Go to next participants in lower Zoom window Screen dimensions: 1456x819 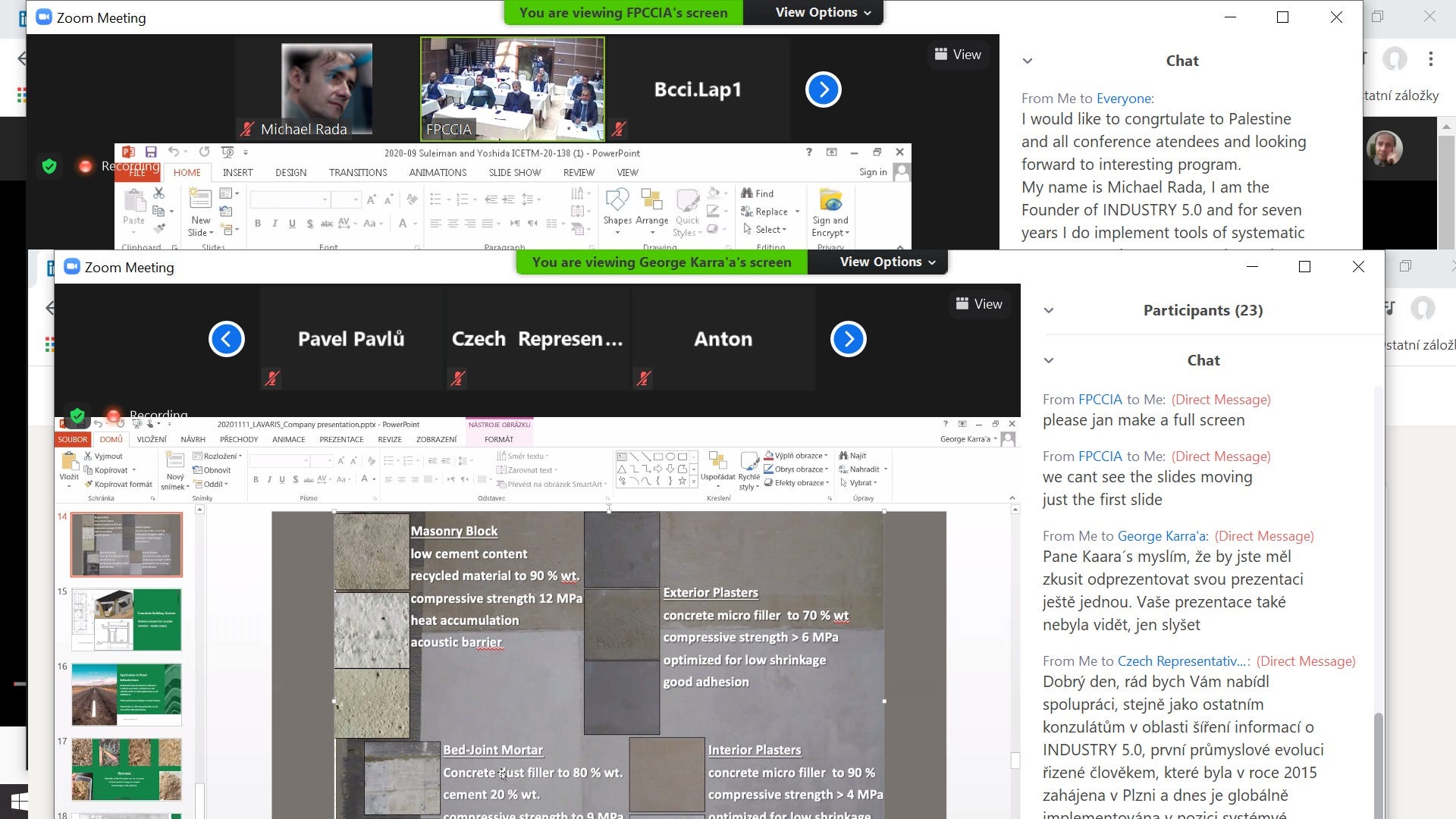[848, 339]
